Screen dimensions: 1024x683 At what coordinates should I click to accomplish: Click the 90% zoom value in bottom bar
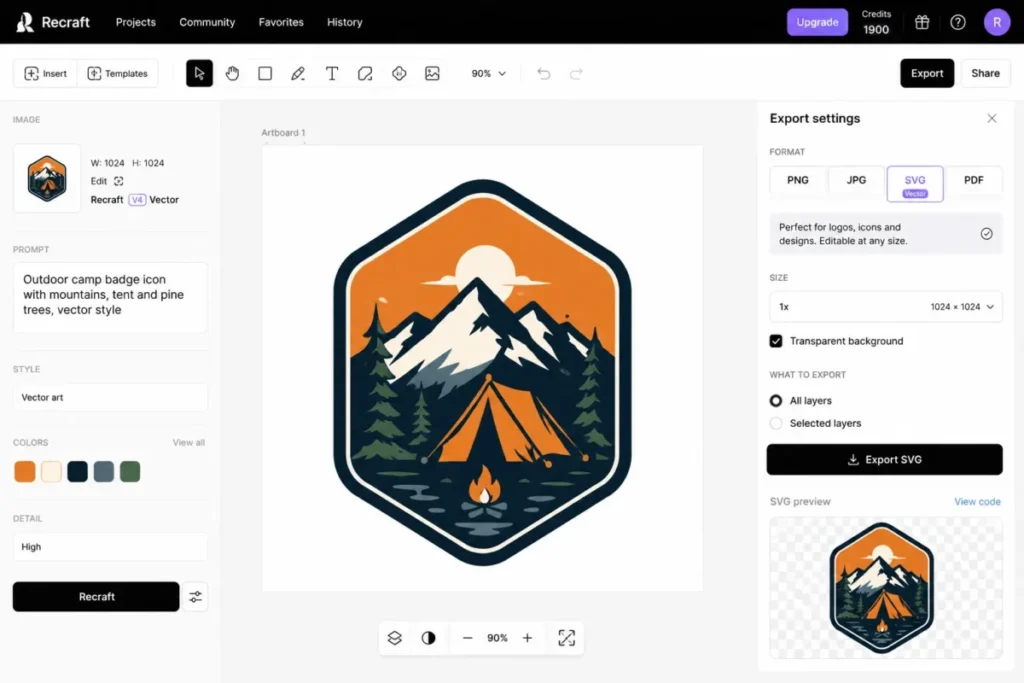point(497,638)
